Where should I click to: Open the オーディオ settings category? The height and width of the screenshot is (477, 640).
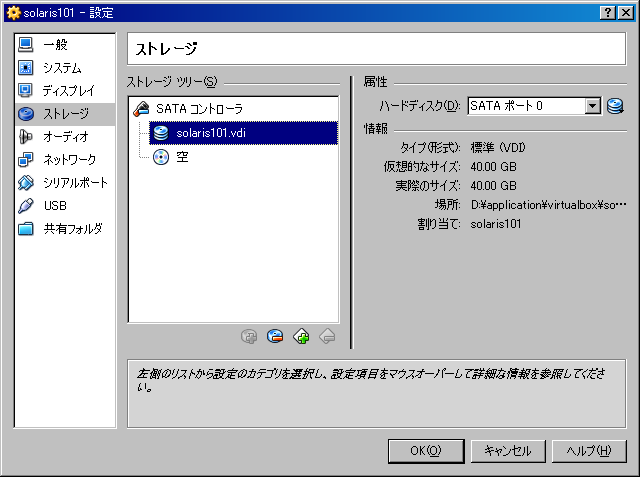[65, 137]
